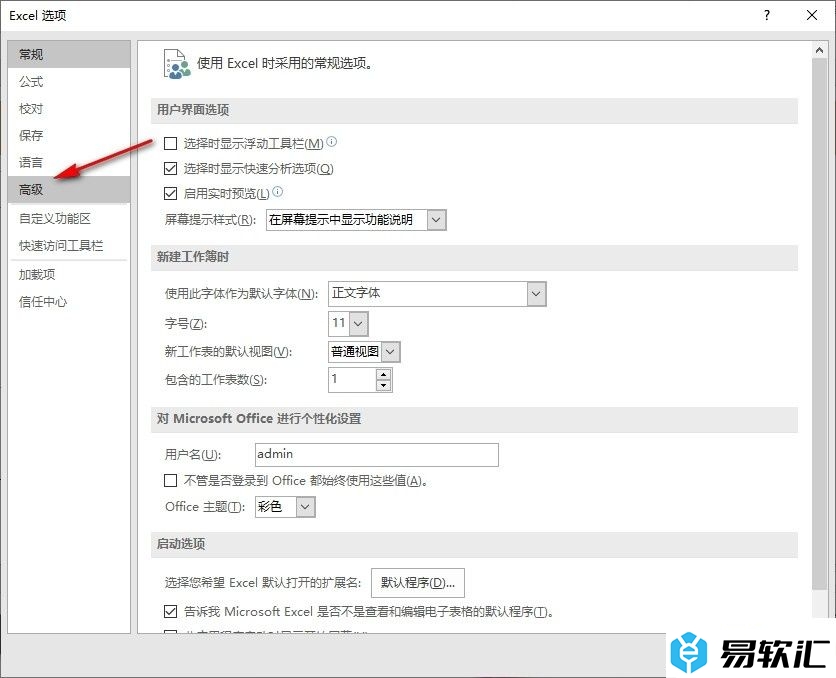This screenshot has height=678, width=836.
Task: Uncheck 启用实时预览 checkbox
Action: coord(171,193)
